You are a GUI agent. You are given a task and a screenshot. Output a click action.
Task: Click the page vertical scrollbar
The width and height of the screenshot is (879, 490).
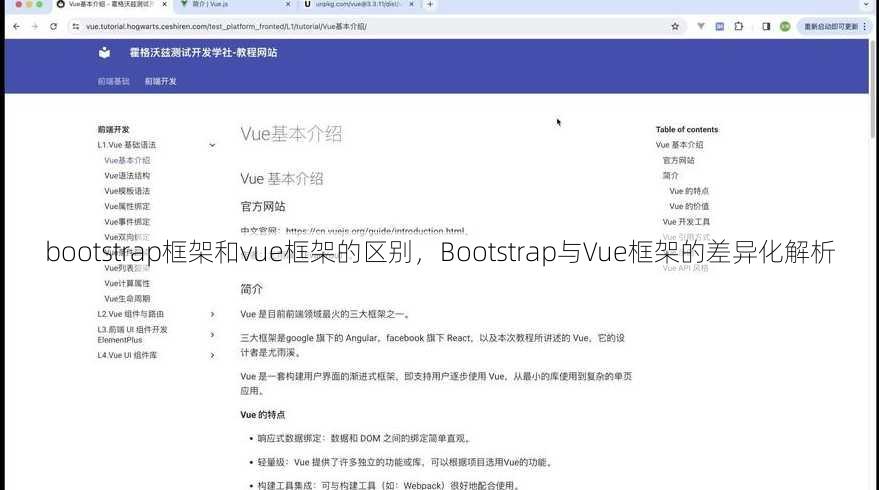coord(873,90)
